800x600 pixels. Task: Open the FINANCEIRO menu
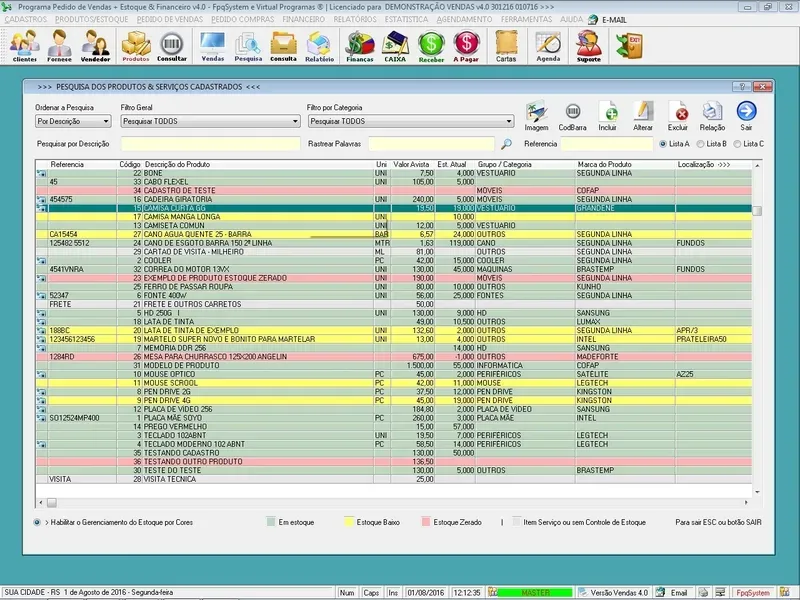pos(304,19)
